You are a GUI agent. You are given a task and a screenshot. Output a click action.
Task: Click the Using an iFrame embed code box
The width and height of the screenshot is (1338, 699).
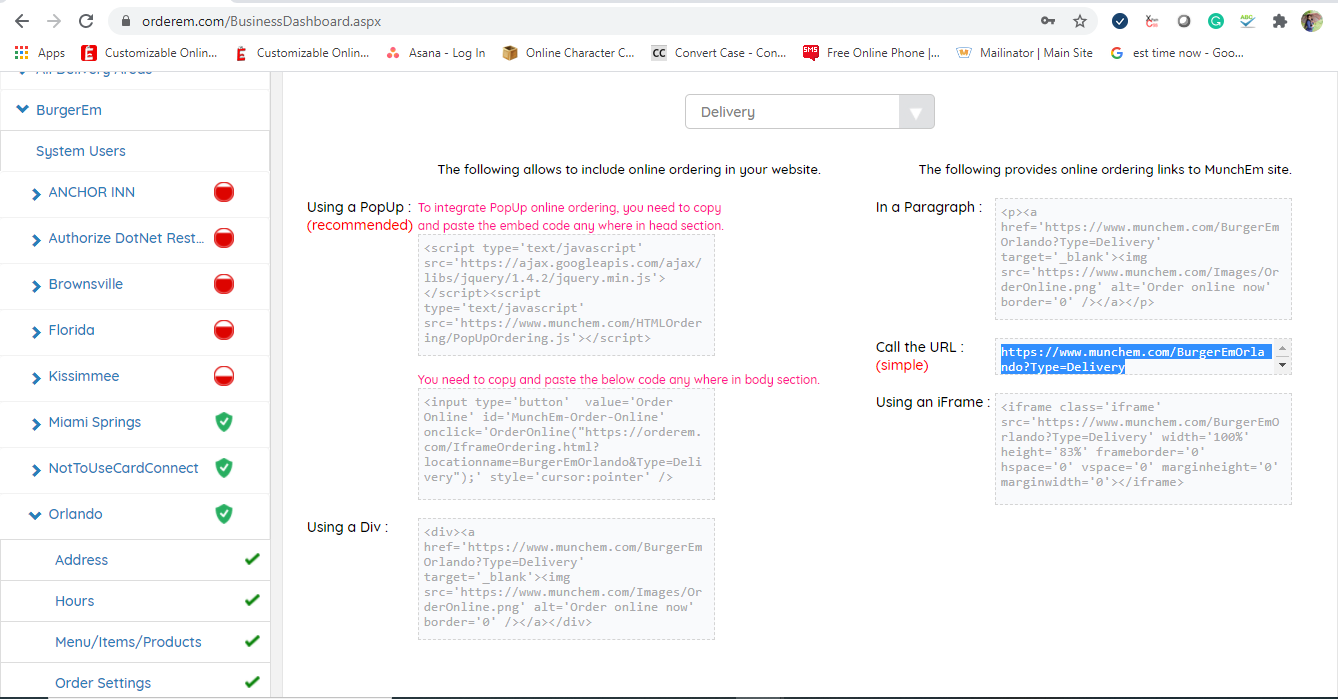coord(1142,448)
